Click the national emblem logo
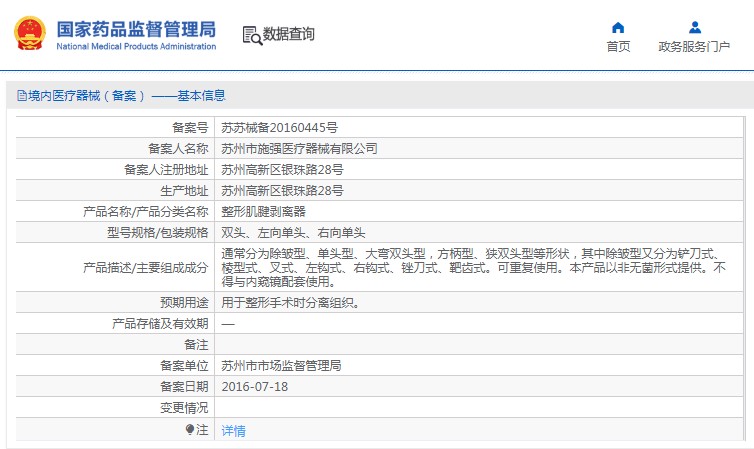The width and height of the screenshot is (754, 449). [30, 33]
